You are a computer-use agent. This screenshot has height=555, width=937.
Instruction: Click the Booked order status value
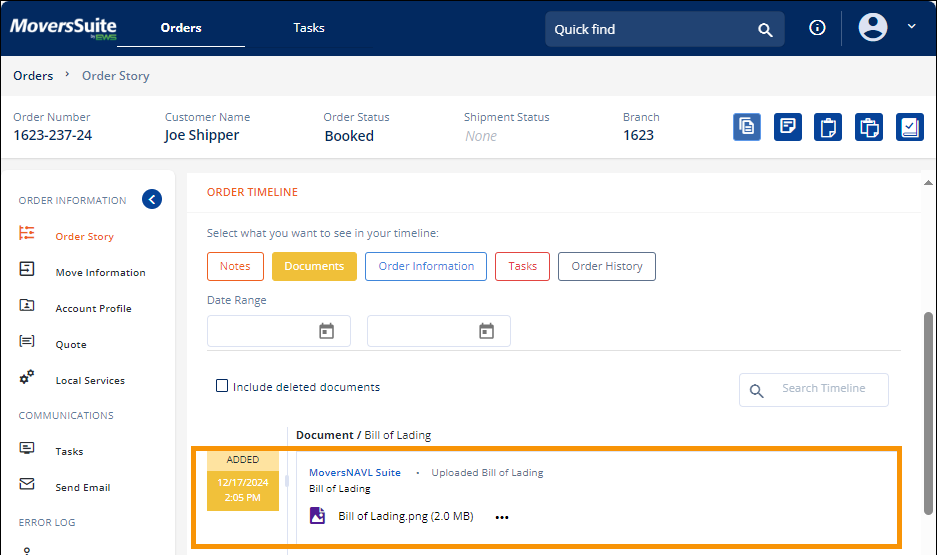pos(349,136)
